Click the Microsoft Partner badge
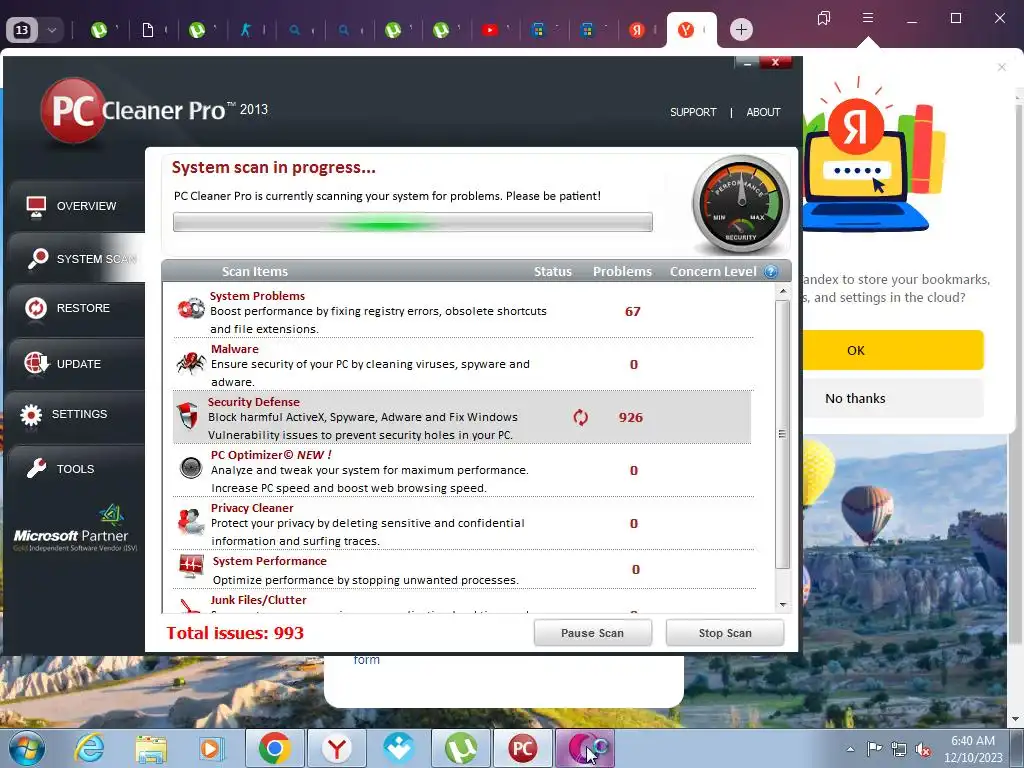This screenshot has height=768, width=1024. (x=75, y=529)
